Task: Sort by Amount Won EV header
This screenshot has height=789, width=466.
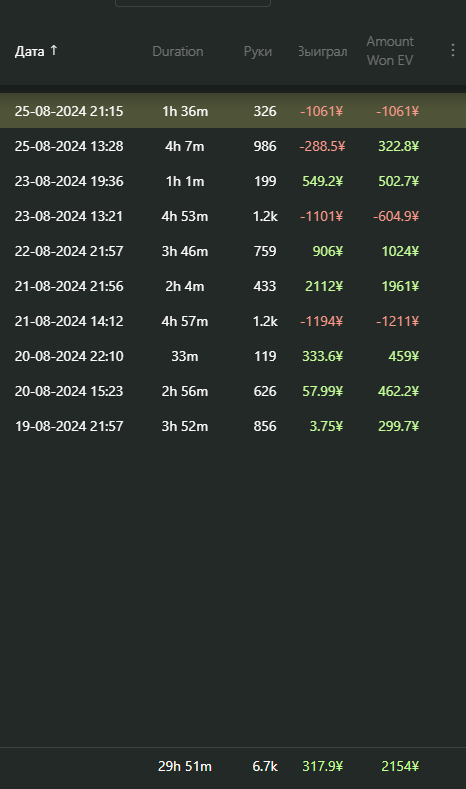Action: [390, 51]
